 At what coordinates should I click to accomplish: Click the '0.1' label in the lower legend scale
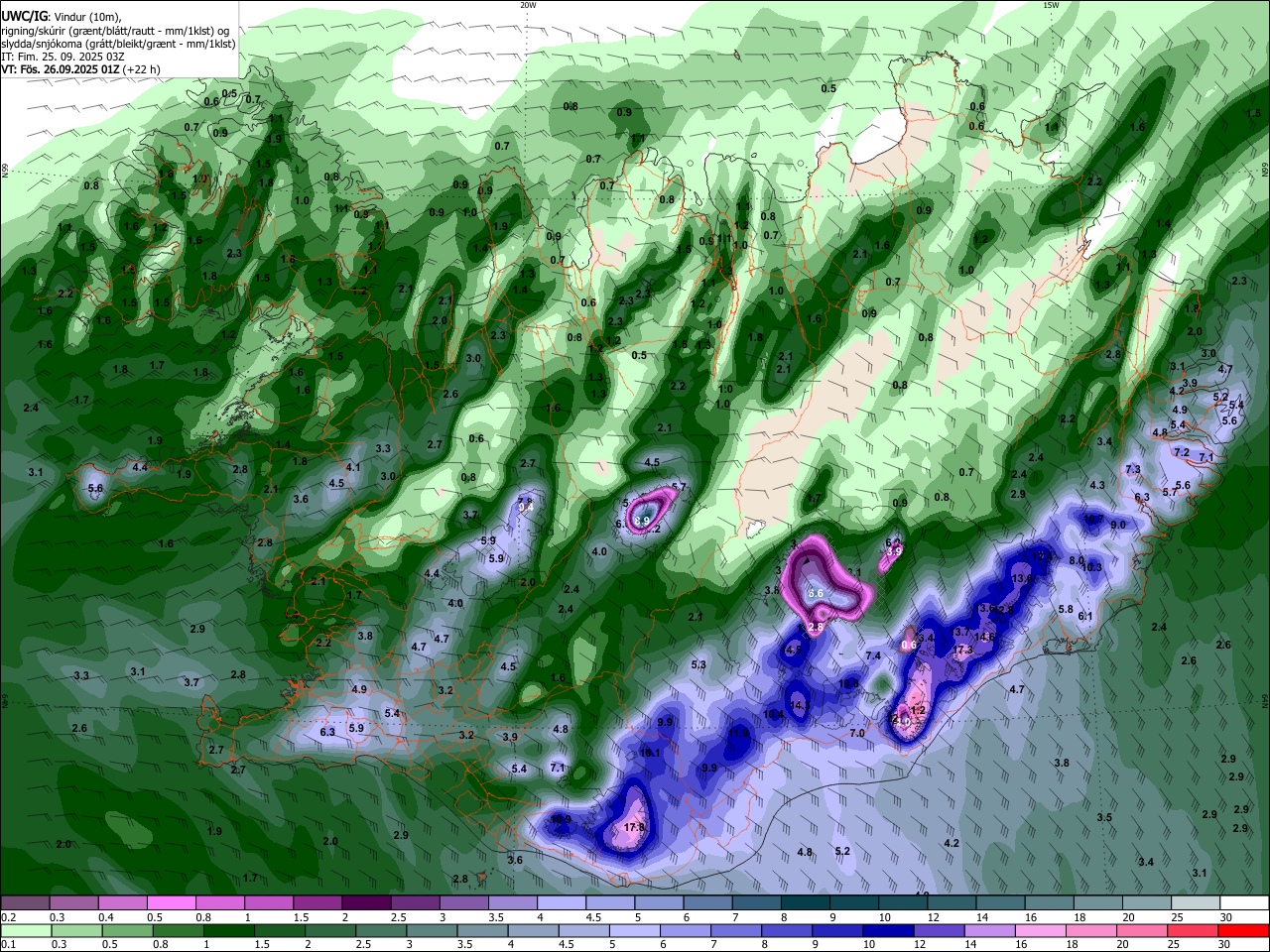(x=8, y=945)
